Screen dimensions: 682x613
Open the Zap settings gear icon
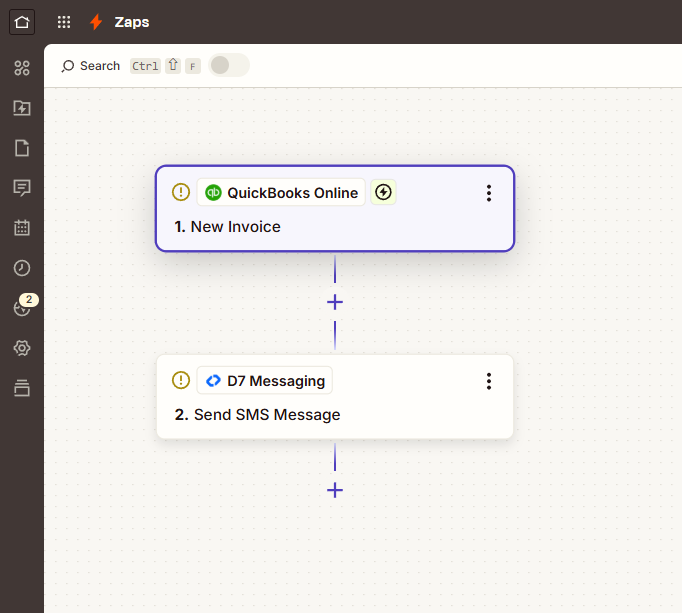[x=22, y=348]
